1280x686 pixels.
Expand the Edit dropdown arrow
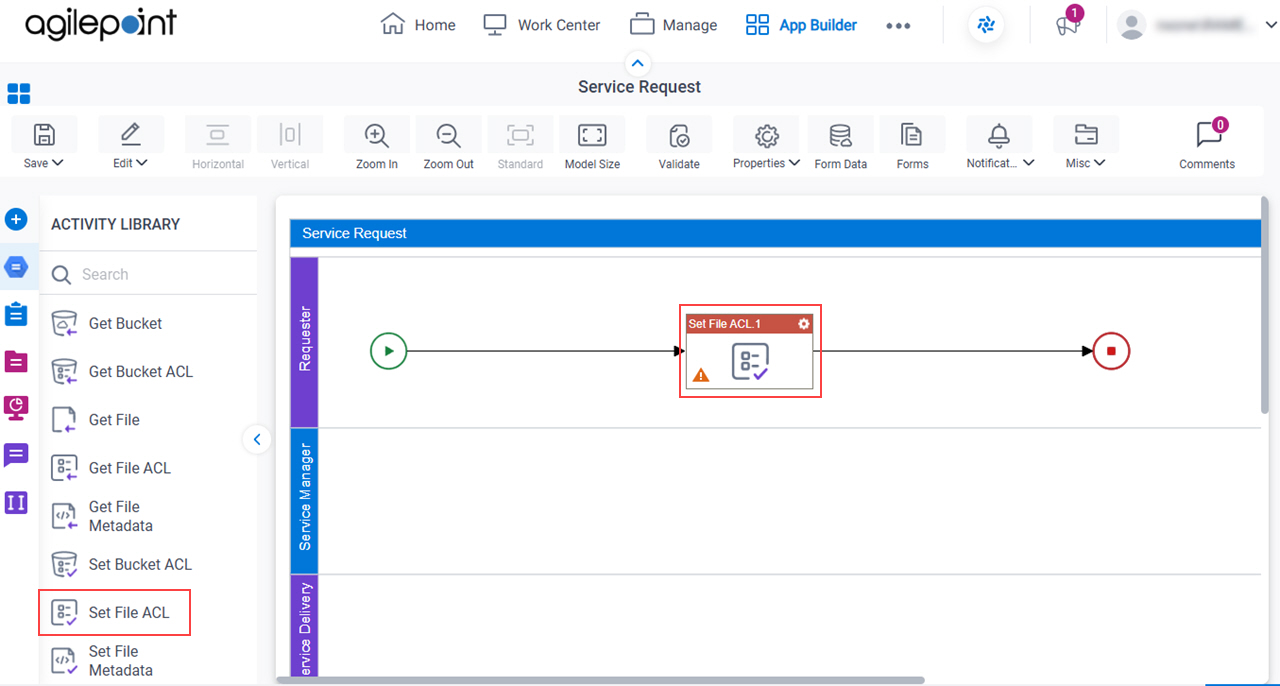142,163
